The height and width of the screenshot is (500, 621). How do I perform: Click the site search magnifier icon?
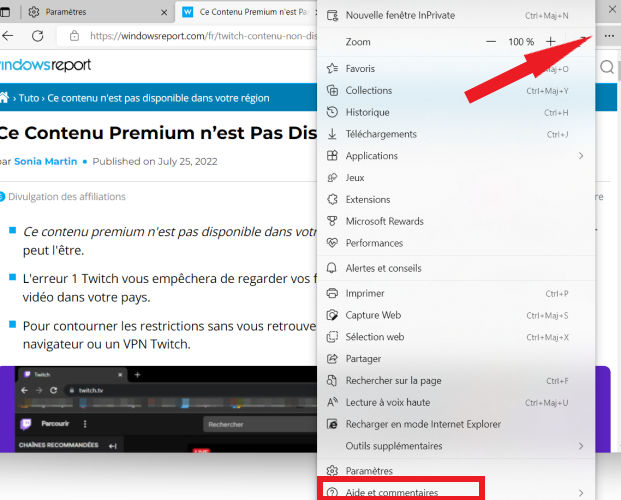607,67
